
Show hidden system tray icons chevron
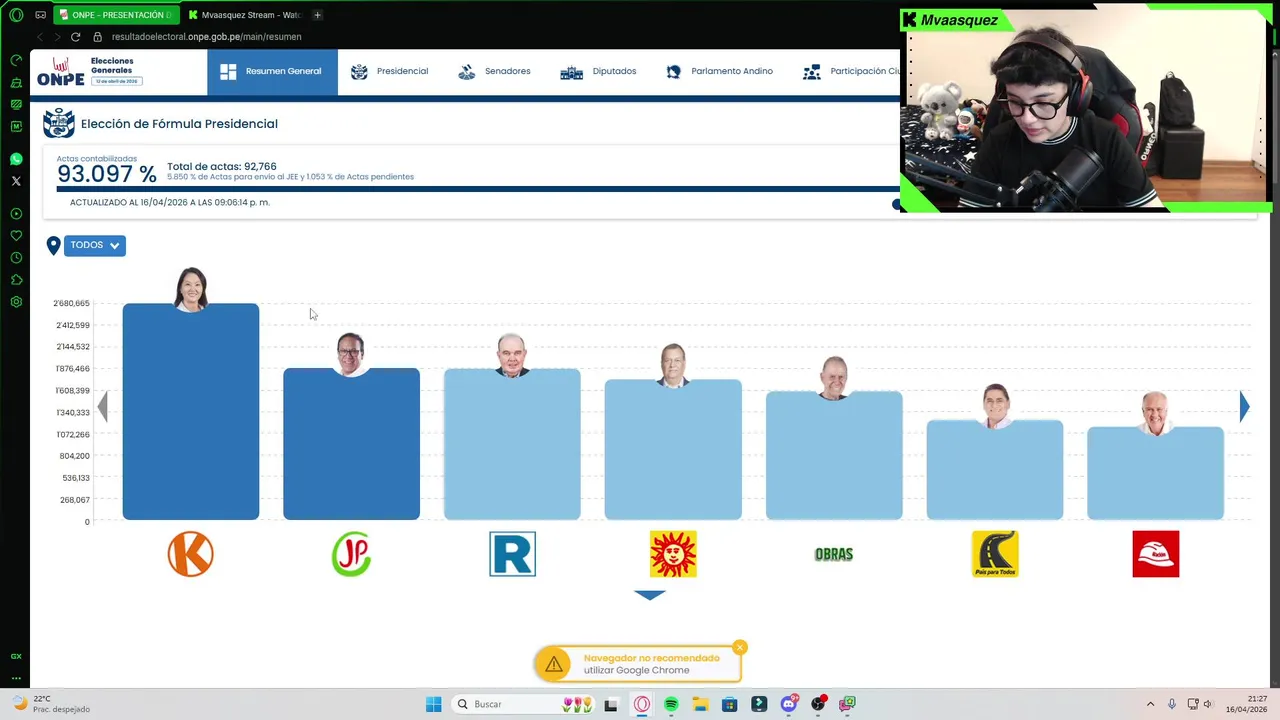1150,704
